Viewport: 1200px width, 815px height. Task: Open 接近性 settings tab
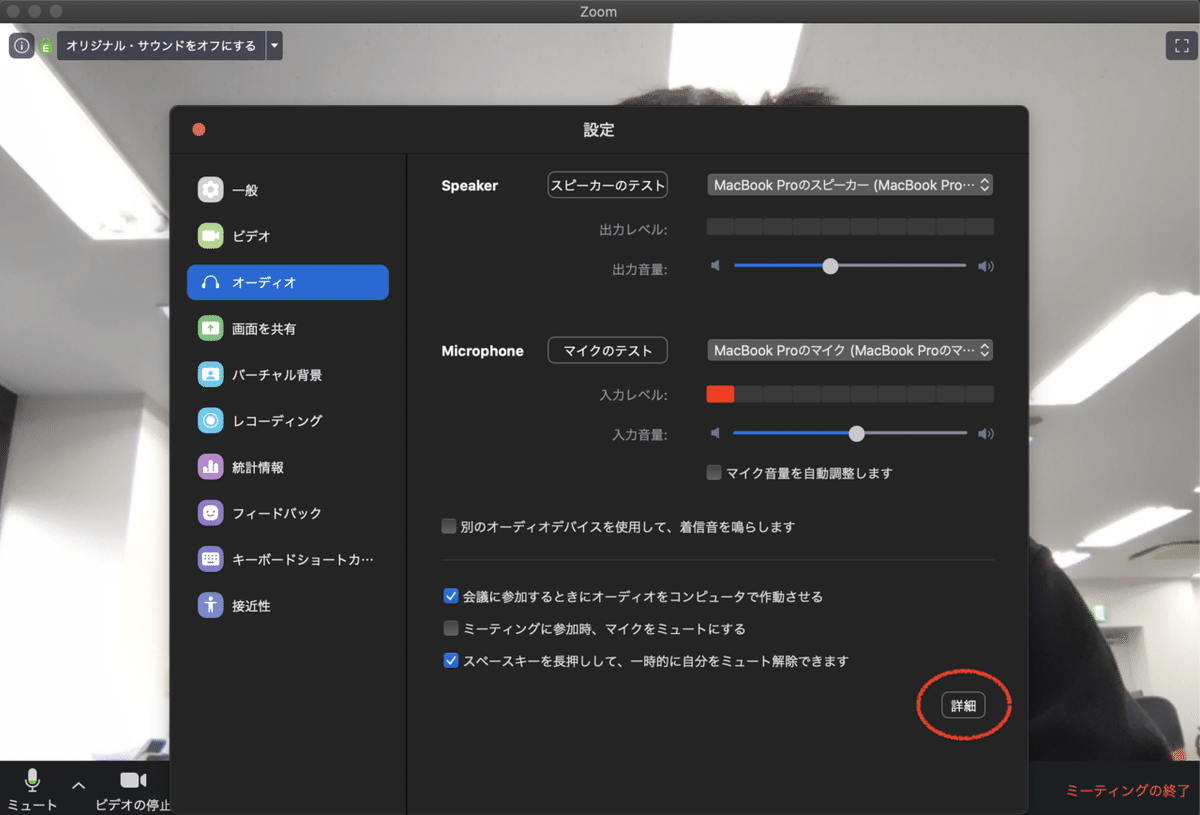tap(288, 605)
